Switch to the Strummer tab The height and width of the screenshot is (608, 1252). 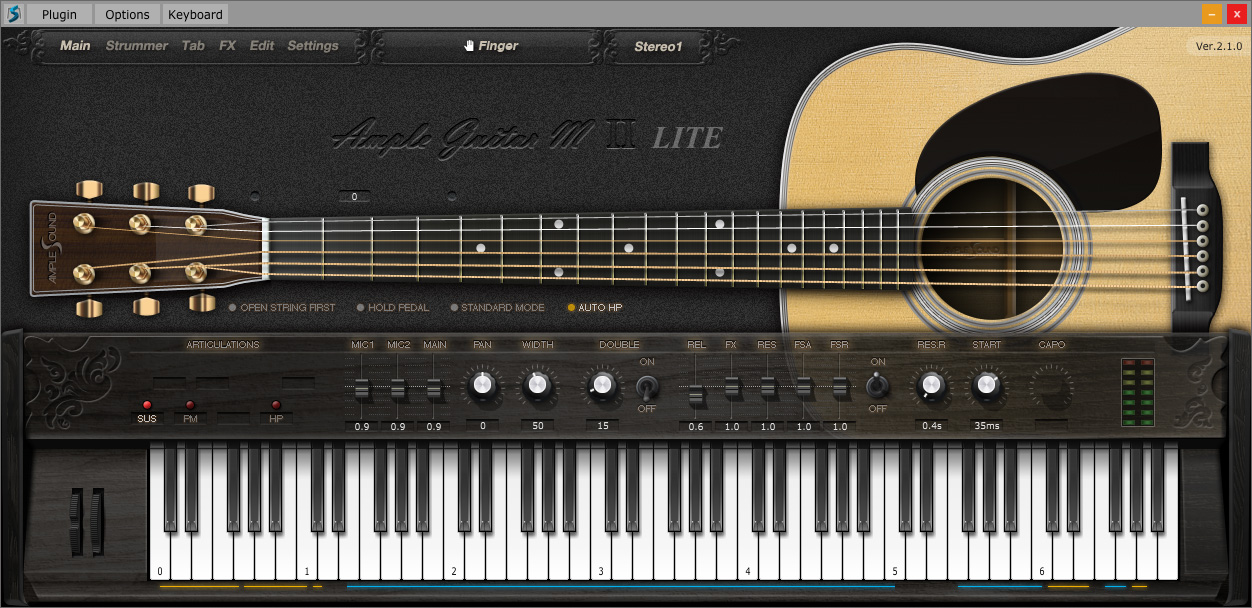(136, 45)
